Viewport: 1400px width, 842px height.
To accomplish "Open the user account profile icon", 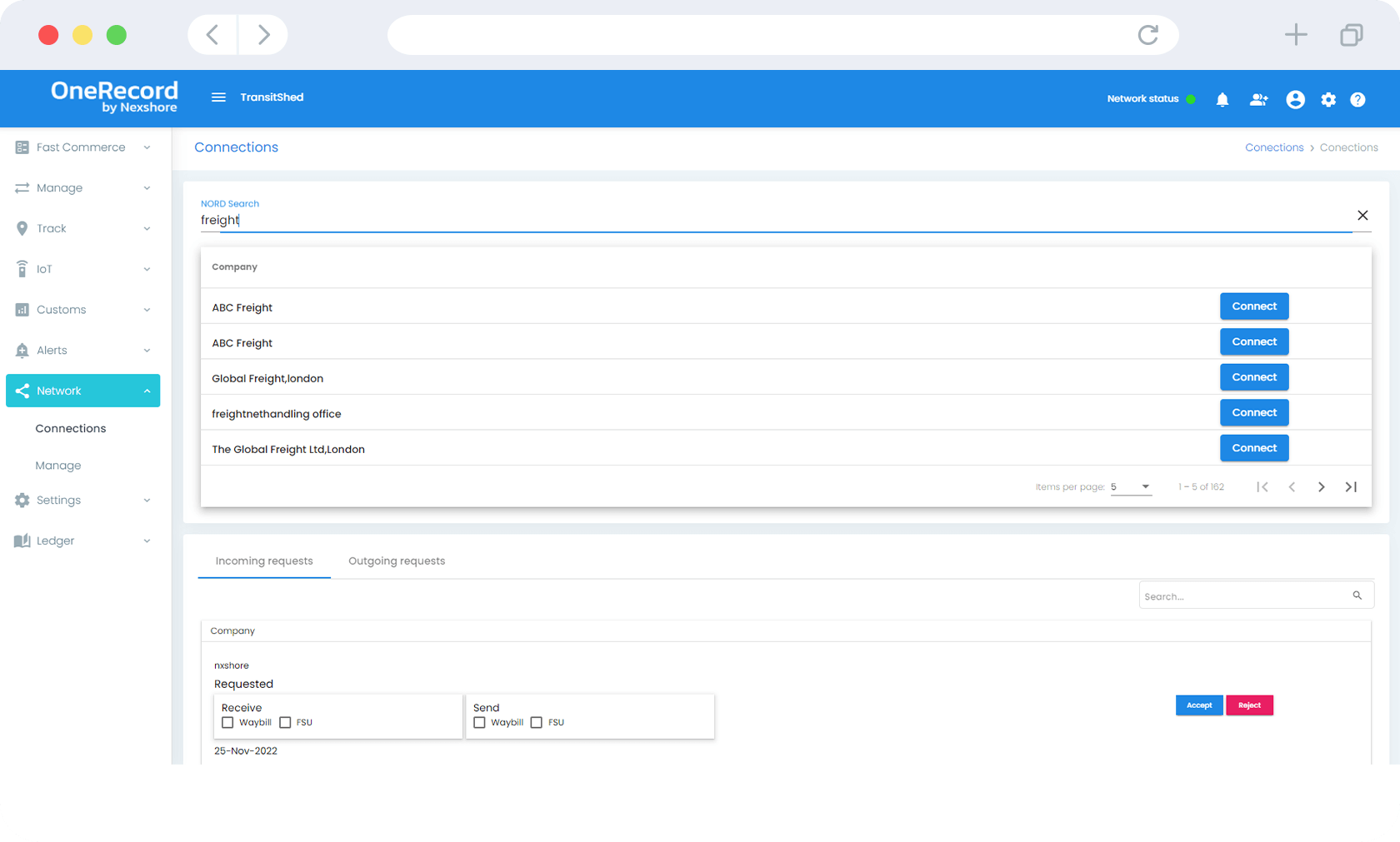I will [x=1295, y=100].
